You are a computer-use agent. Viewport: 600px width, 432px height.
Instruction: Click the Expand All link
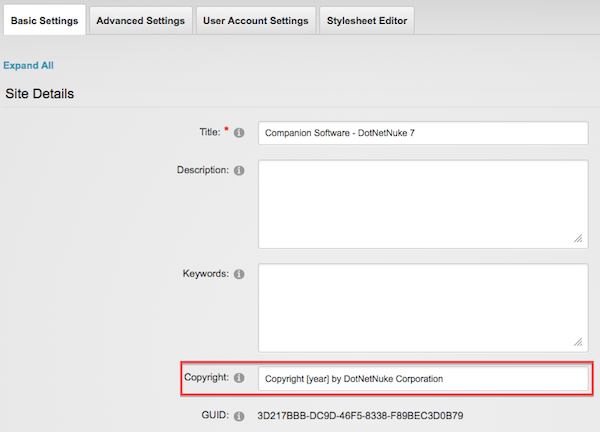pyautogui.click(x=29, y=66)
